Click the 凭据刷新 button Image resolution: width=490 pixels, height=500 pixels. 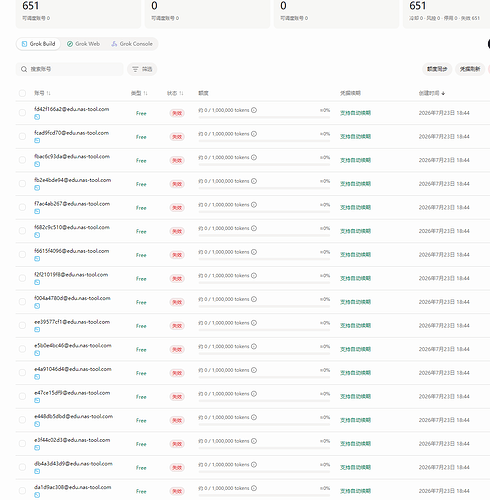[x=470, y=69]
